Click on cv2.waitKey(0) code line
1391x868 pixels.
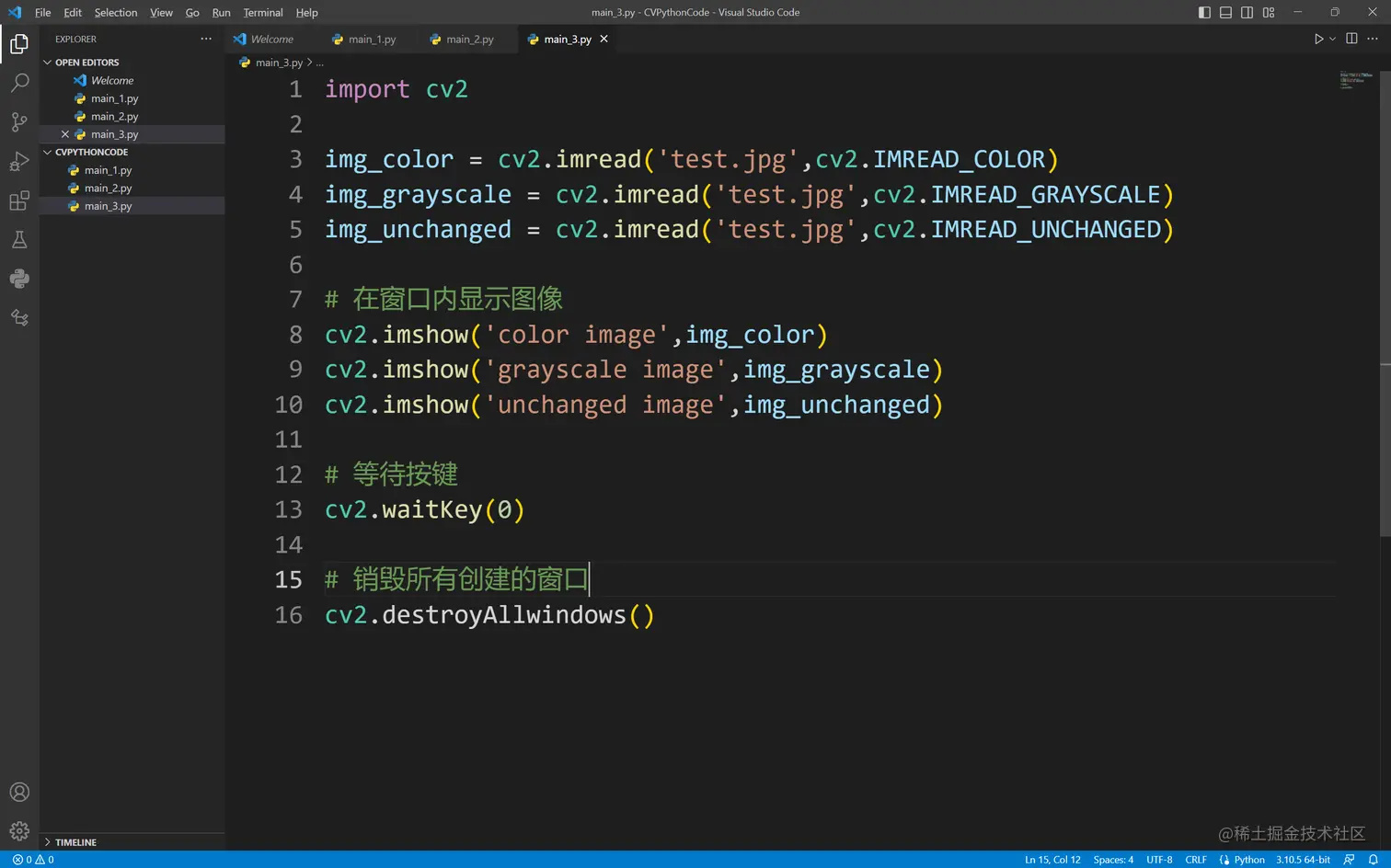point(424,509)
